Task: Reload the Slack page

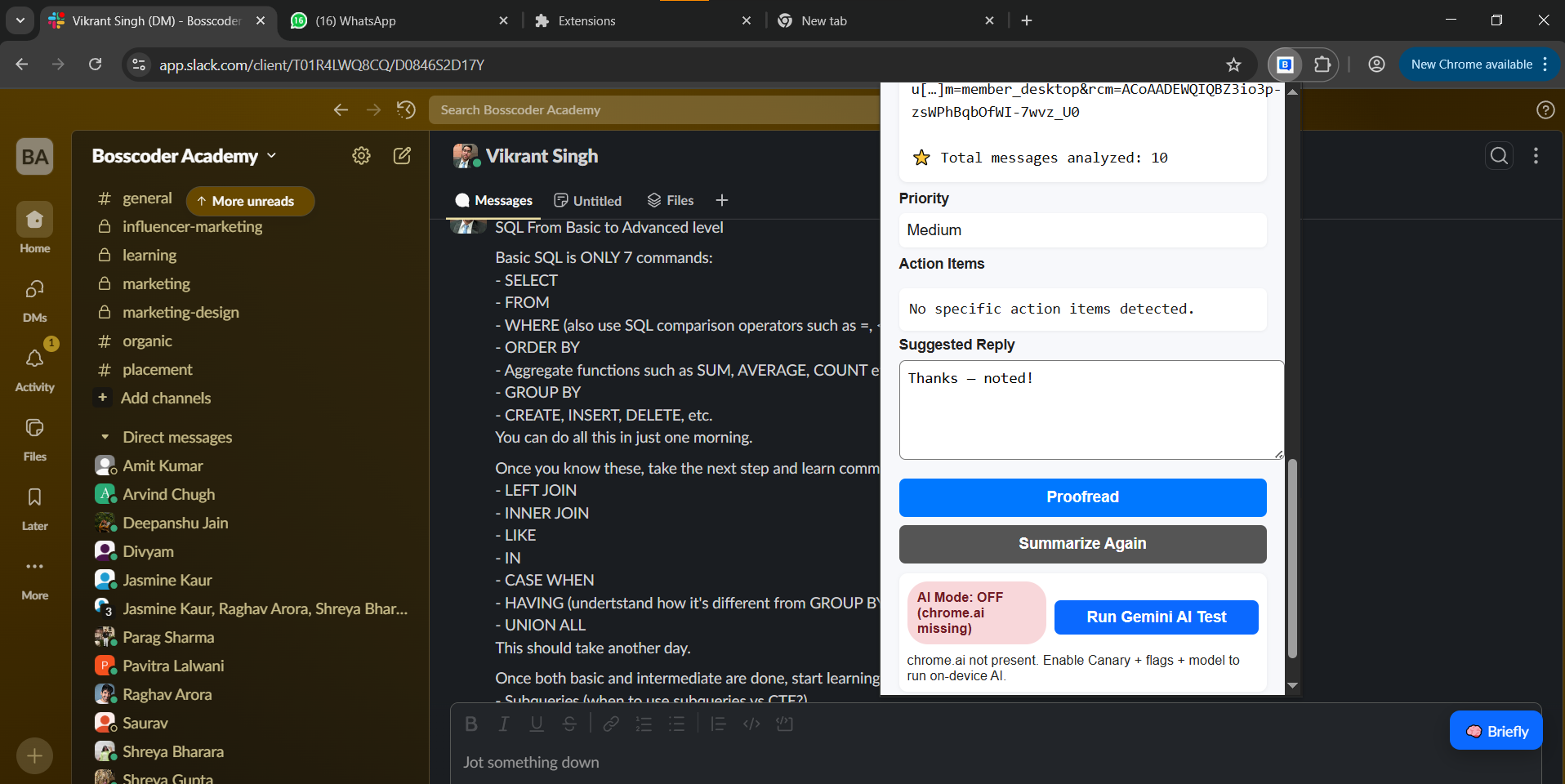Action: 95,65
